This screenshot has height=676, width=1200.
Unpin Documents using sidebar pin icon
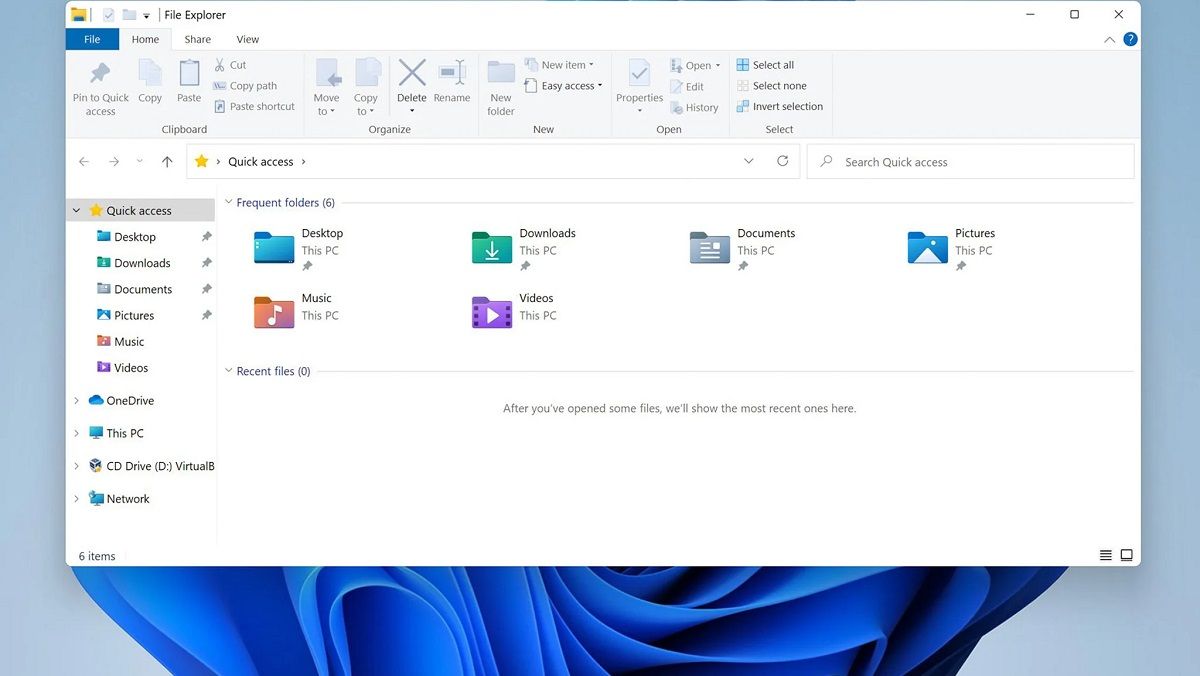pyautogui.click(x=207, y=289)
